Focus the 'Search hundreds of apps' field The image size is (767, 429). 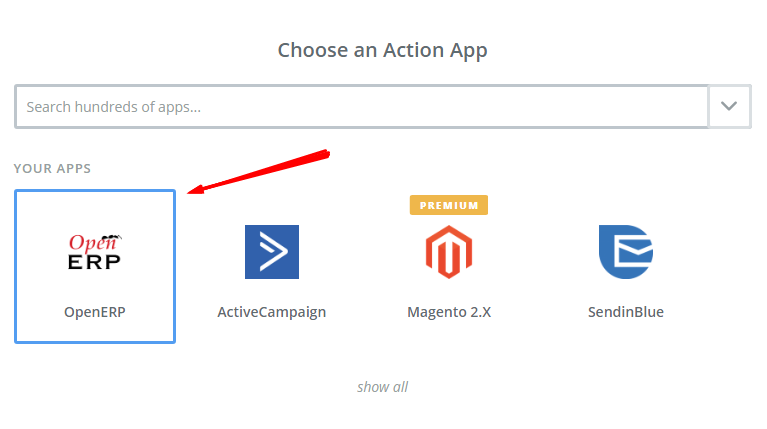361,107
